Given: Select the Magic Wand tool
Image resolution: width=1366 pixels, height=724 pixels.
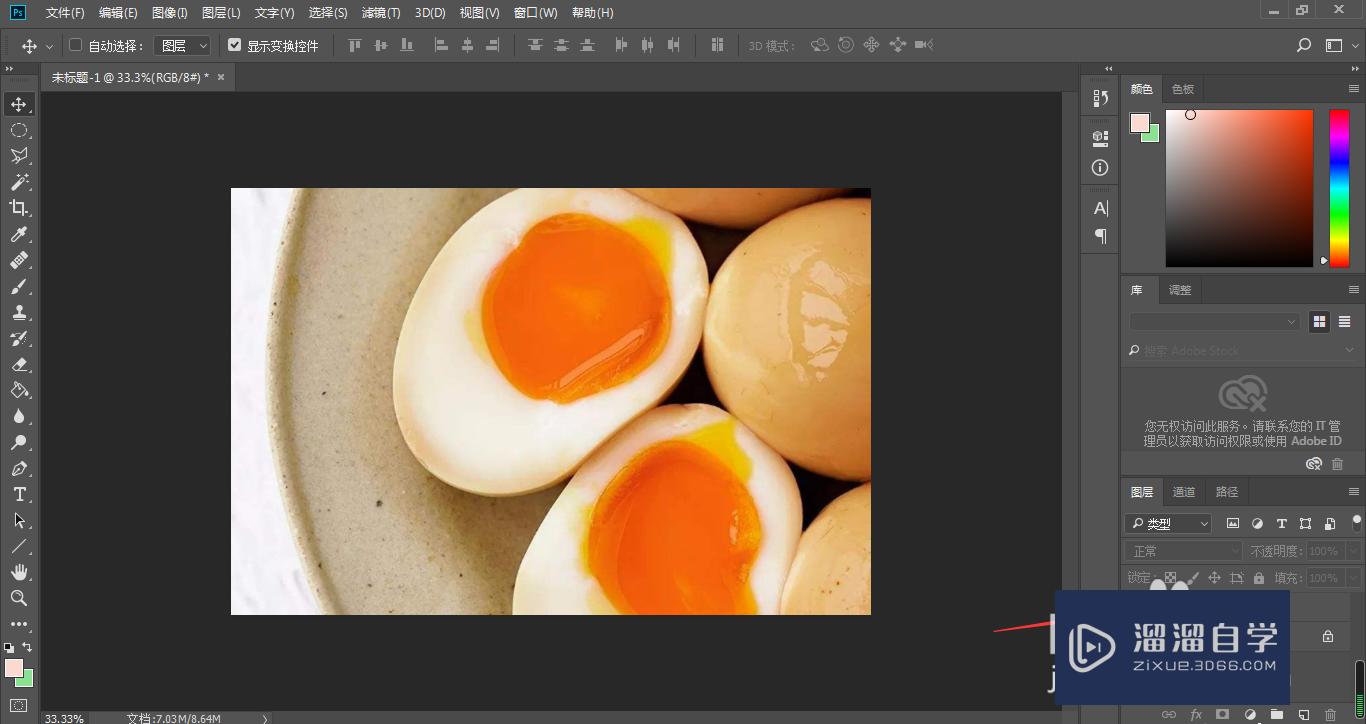Looking at the screenshot, I should [x=19, y=182].
